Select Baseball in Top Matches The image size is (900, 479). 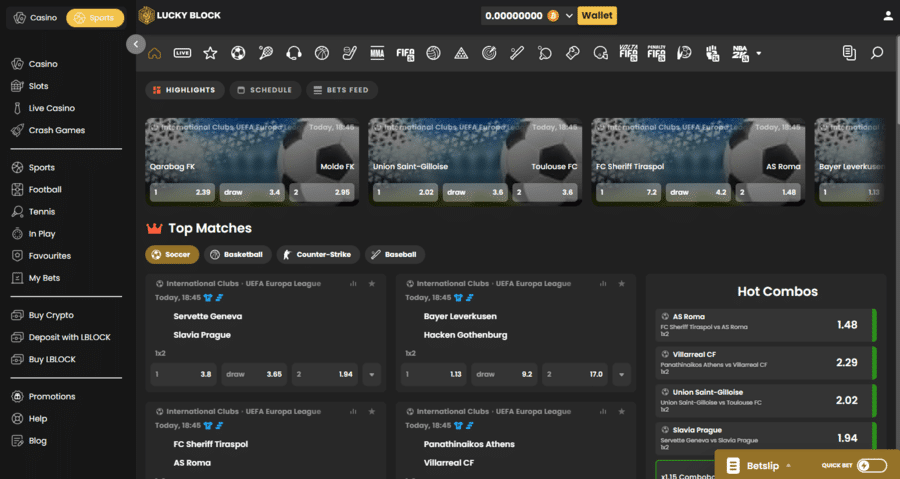394,255
